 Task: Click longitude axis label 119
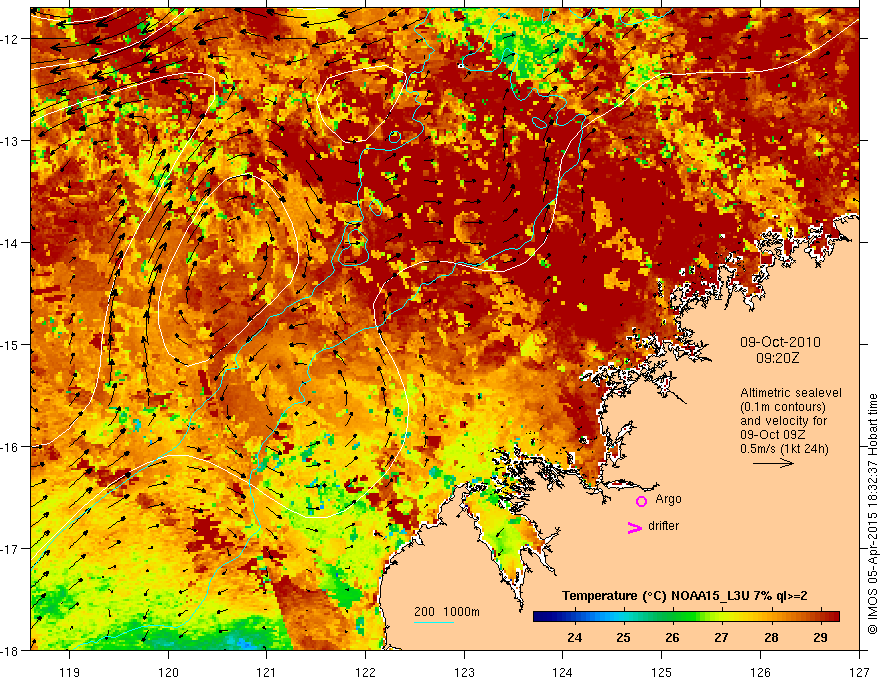[x=69, y=672]
